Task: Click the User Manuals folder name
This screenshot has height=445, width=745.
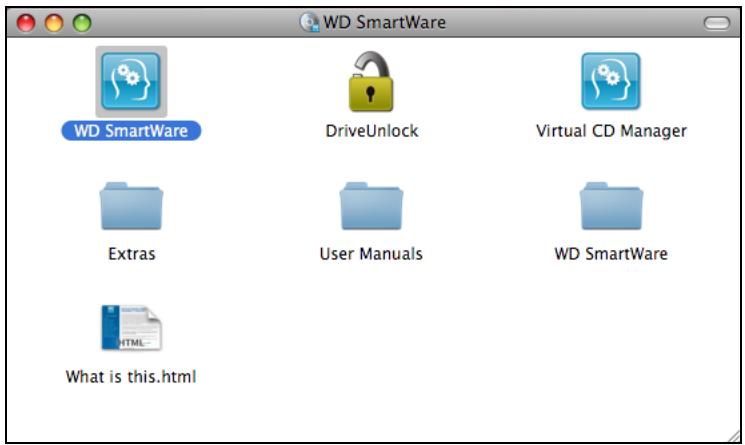Action: click(371, 254)
